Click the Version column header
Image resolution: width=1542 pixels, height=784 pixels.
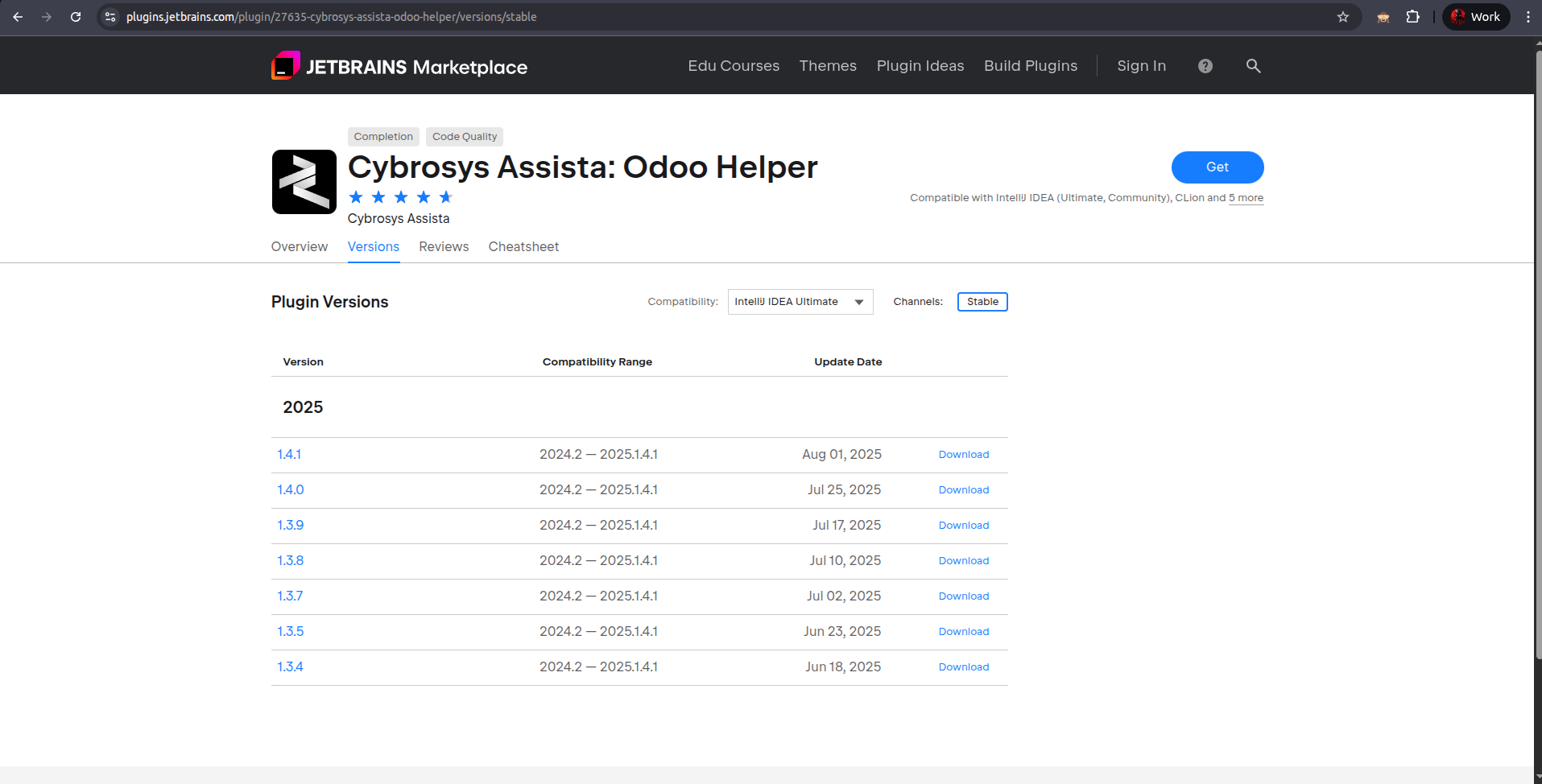coord(304,362)
